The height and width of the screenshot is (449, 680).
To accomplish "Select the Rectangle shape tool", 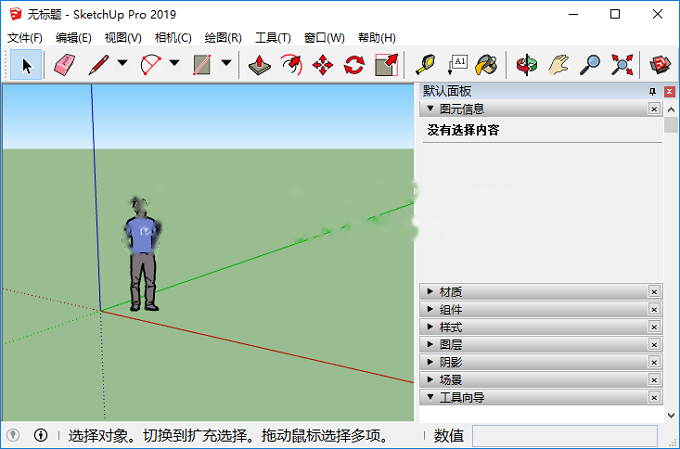I will click(x=202, y=65).
